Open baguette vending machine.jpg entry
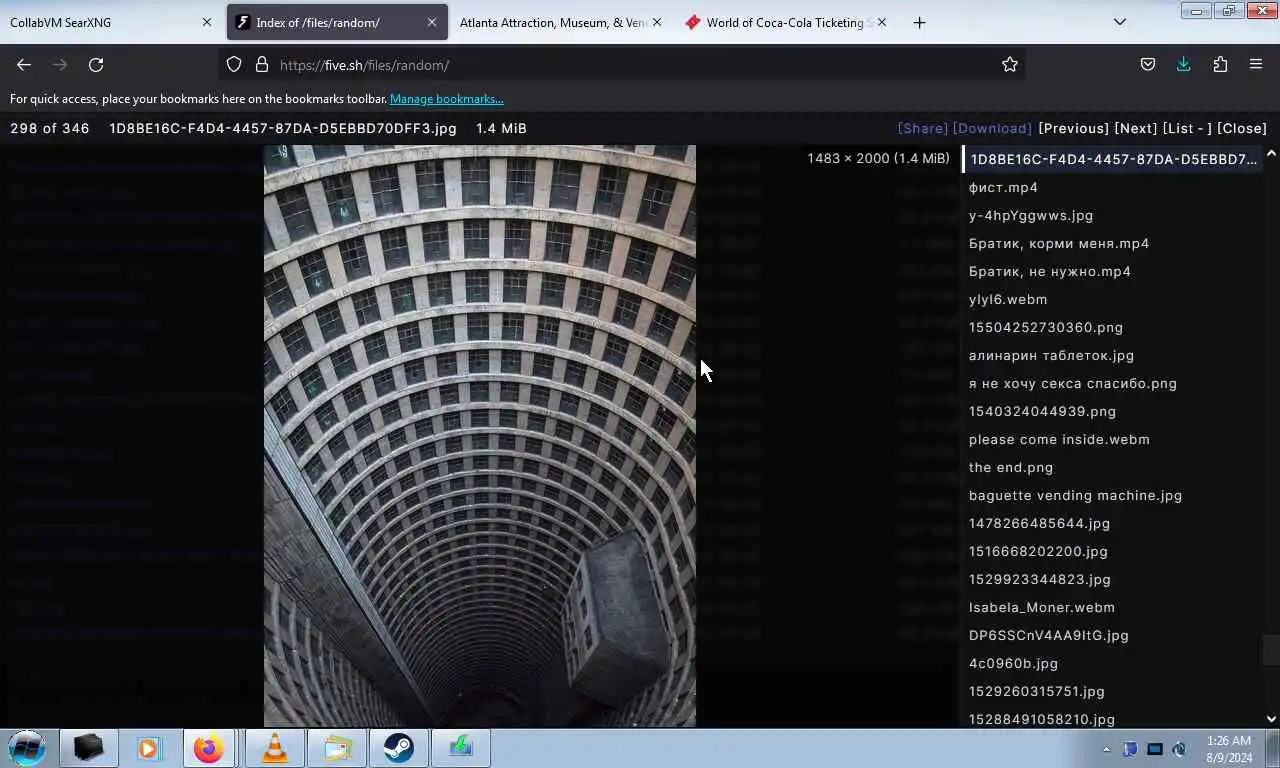This screenshot has width=1280, height=768. 1075,495
